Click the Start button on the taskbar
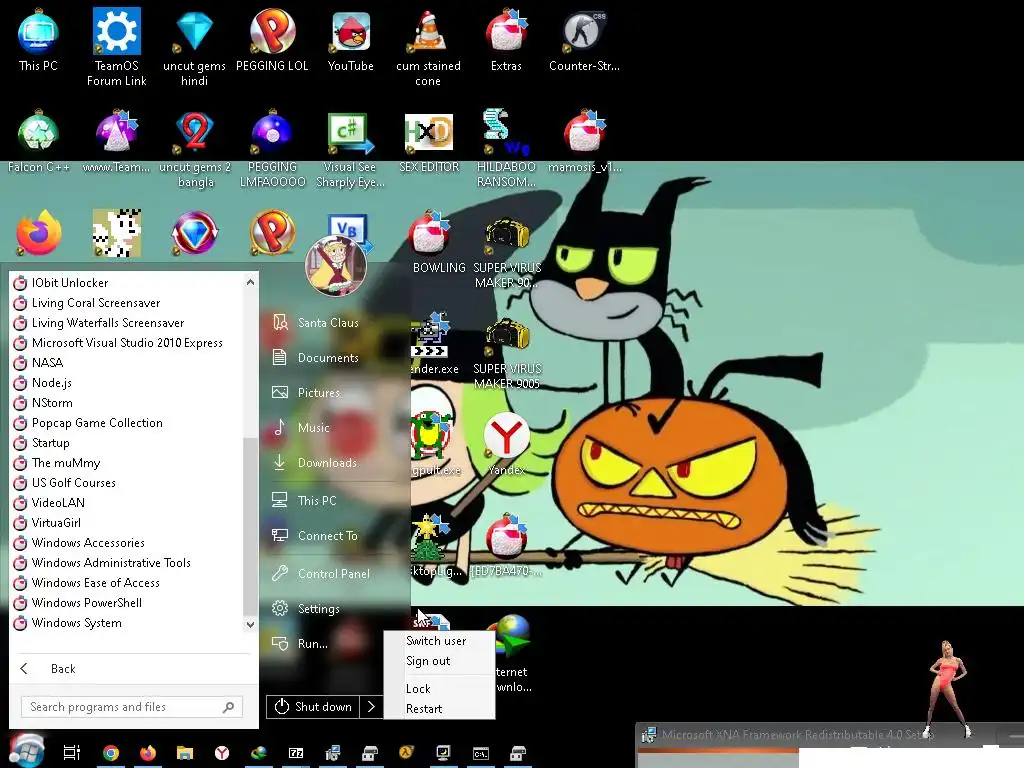The width and height of the screenshot is (1024, 768). coord(25,751)
